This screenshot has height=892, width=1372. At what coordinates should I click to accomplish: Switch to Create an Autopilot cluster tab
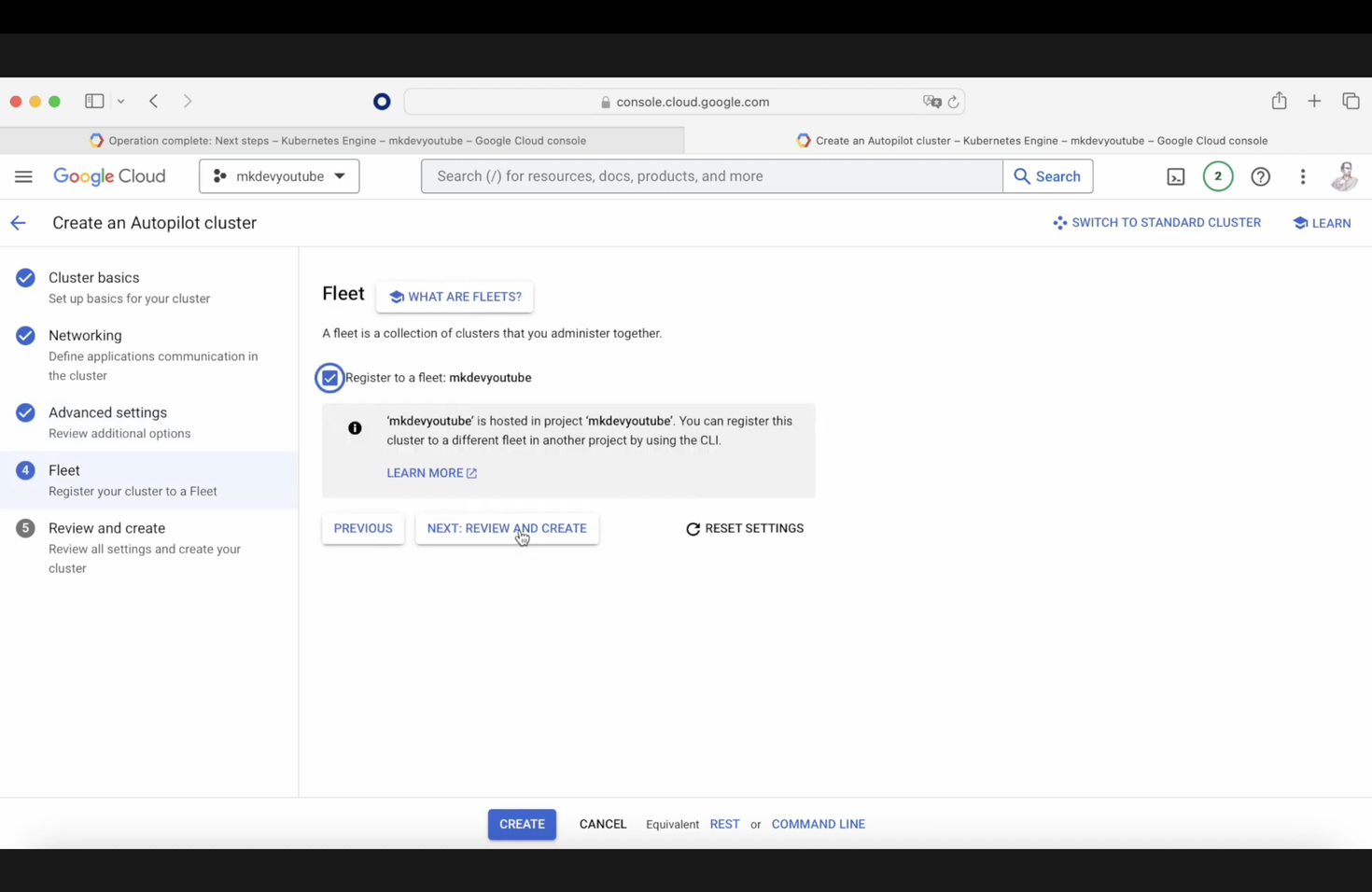(1029, 140)
